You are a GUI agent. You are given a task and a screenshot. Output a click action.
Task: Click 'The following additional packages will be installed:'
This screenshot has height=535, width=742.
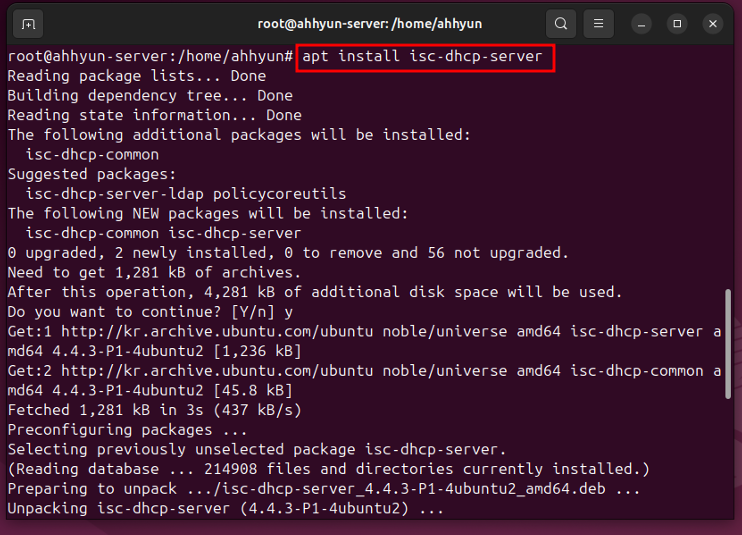point(239,135)
